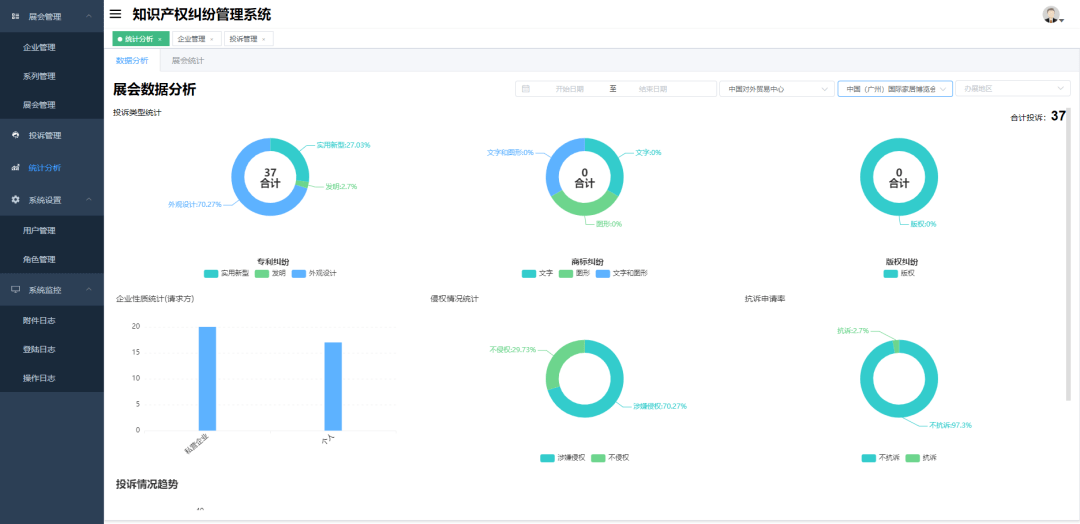Image resolution: width=1080 pixels, height=524 pixels.
Task: Toggle the 不侵权 legend item
Action: 610,458
